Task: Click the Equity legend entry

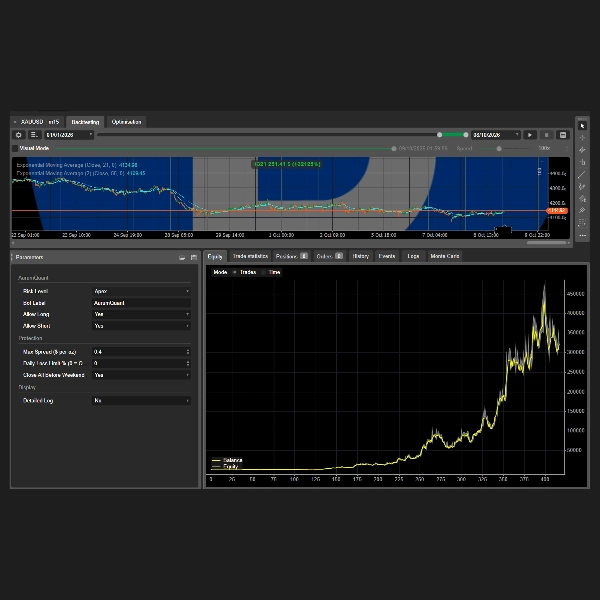Action: click(x=225, y=466)
